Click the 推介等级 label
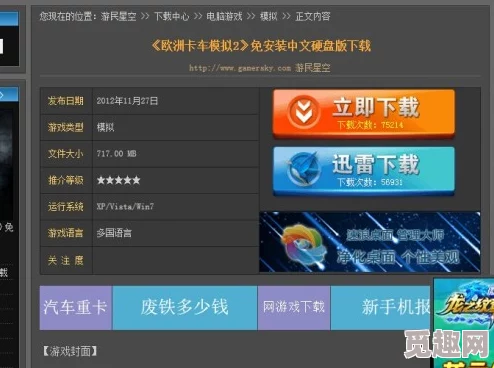The width and height of the screenshot is (494, 368). (65, 180)
